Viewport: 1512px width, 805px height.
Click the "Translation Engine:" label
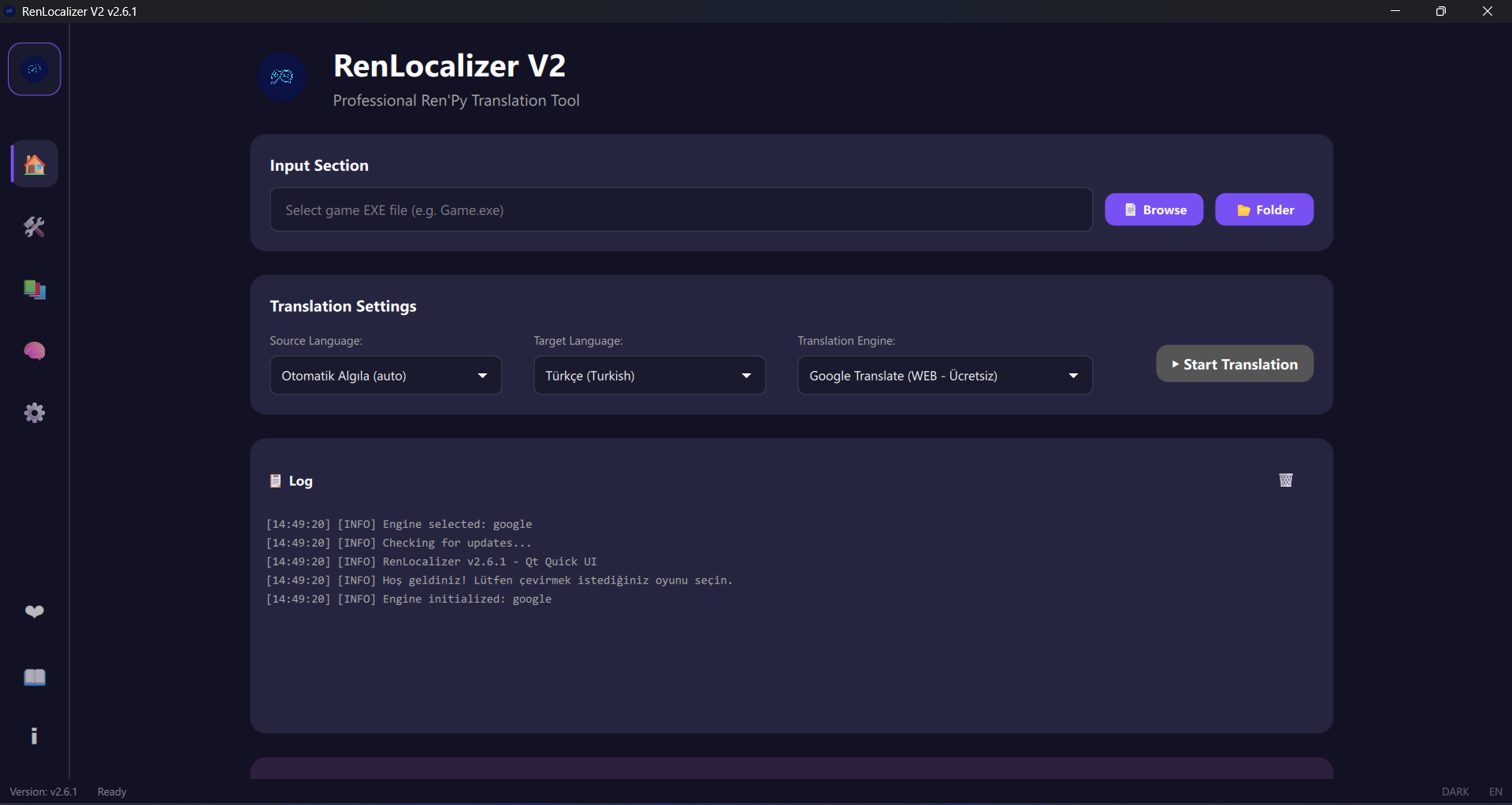click(x=846, y=341)
